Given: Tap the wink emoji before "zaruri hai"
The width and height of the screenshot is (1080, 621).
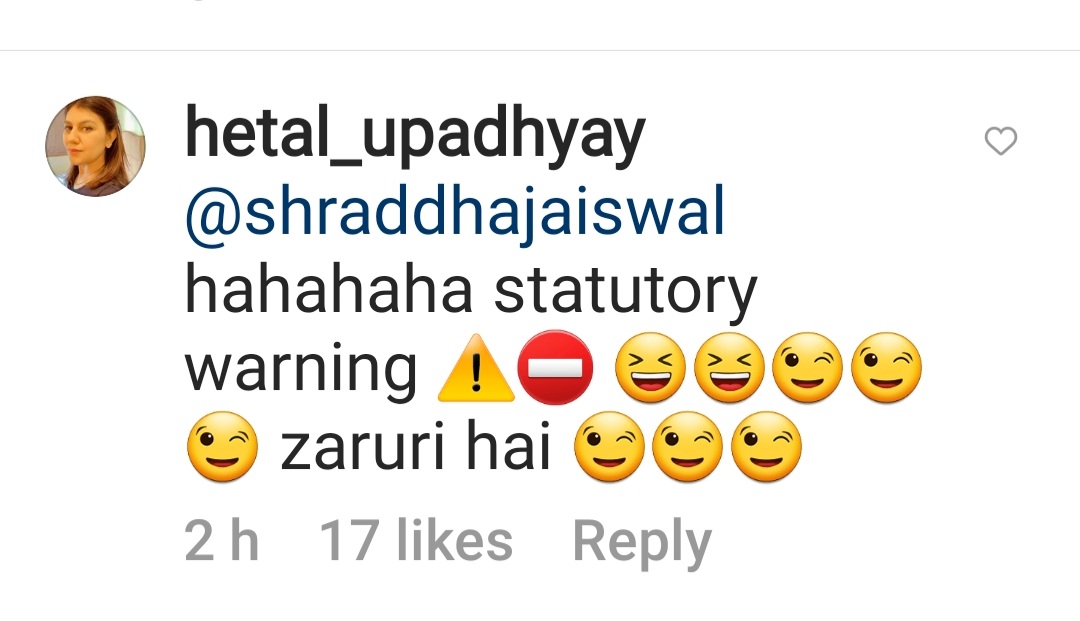Looking at the screenshot, I should click(x=222, y=446).
